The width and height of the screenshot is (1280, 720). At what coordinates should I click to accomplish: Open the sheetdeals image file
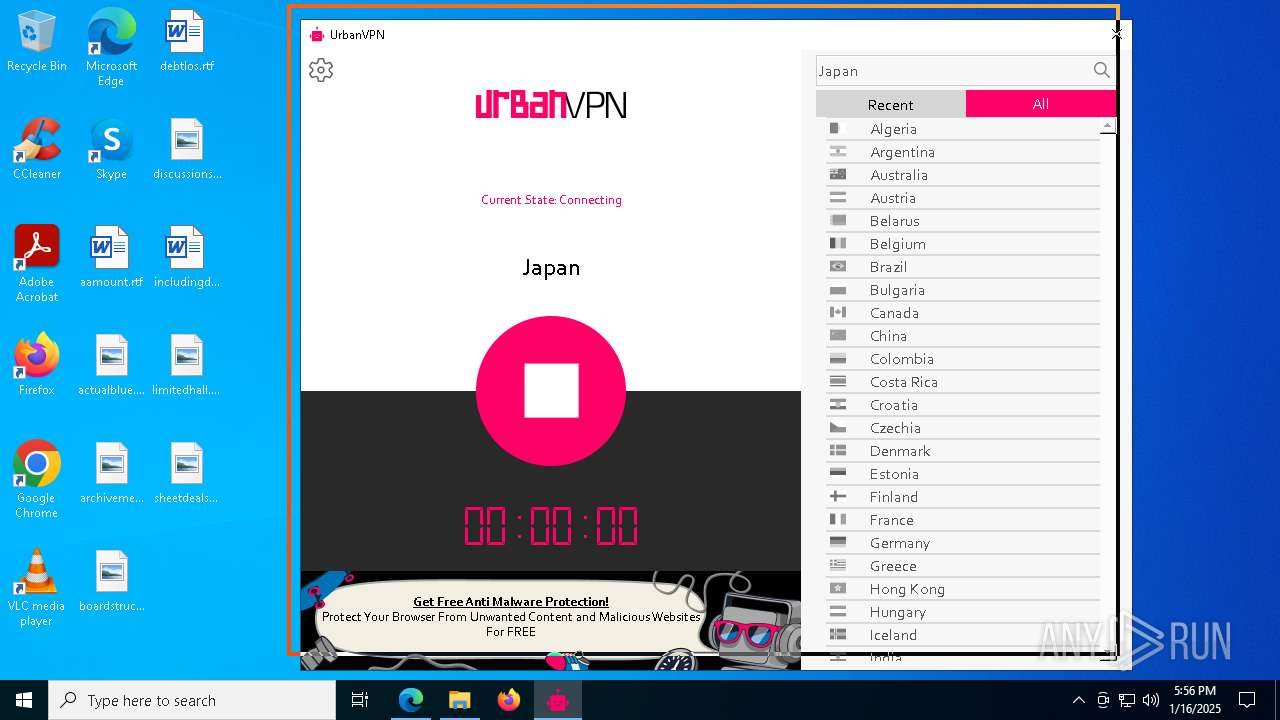187,474
